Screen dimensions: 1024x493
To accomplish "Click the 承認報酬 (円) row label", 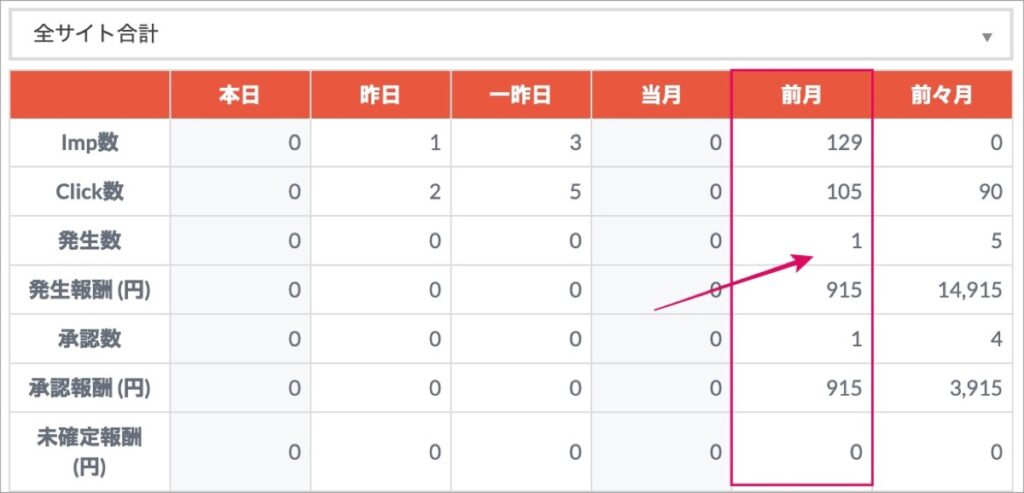I will (89, 388).
